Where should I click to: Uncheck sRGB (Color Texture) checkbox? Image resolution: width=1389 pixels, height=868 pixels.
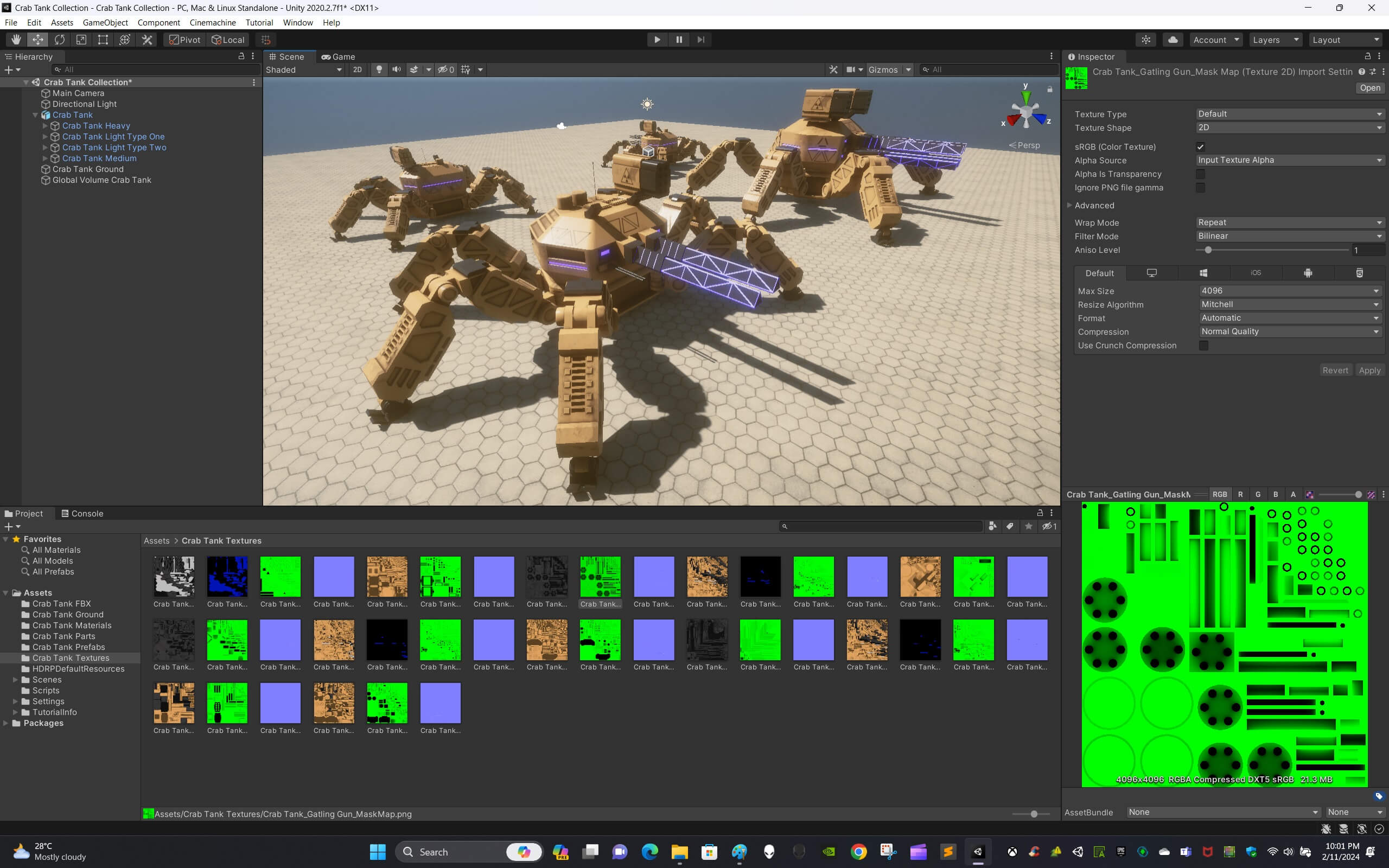(x=1200, y=147)
